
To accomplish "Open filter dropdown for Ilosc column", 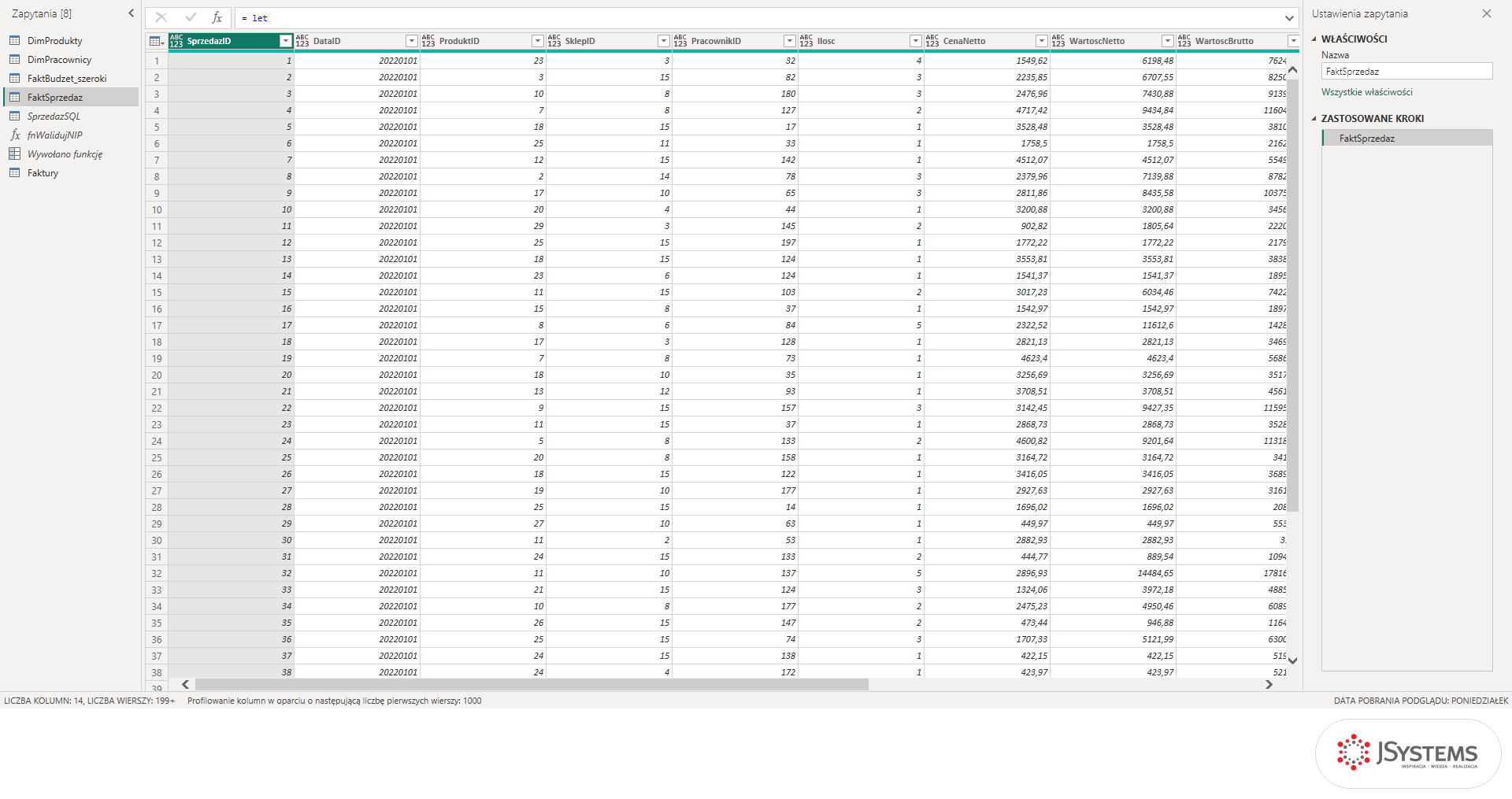I will pyautogui.click(x=915, y=41).
